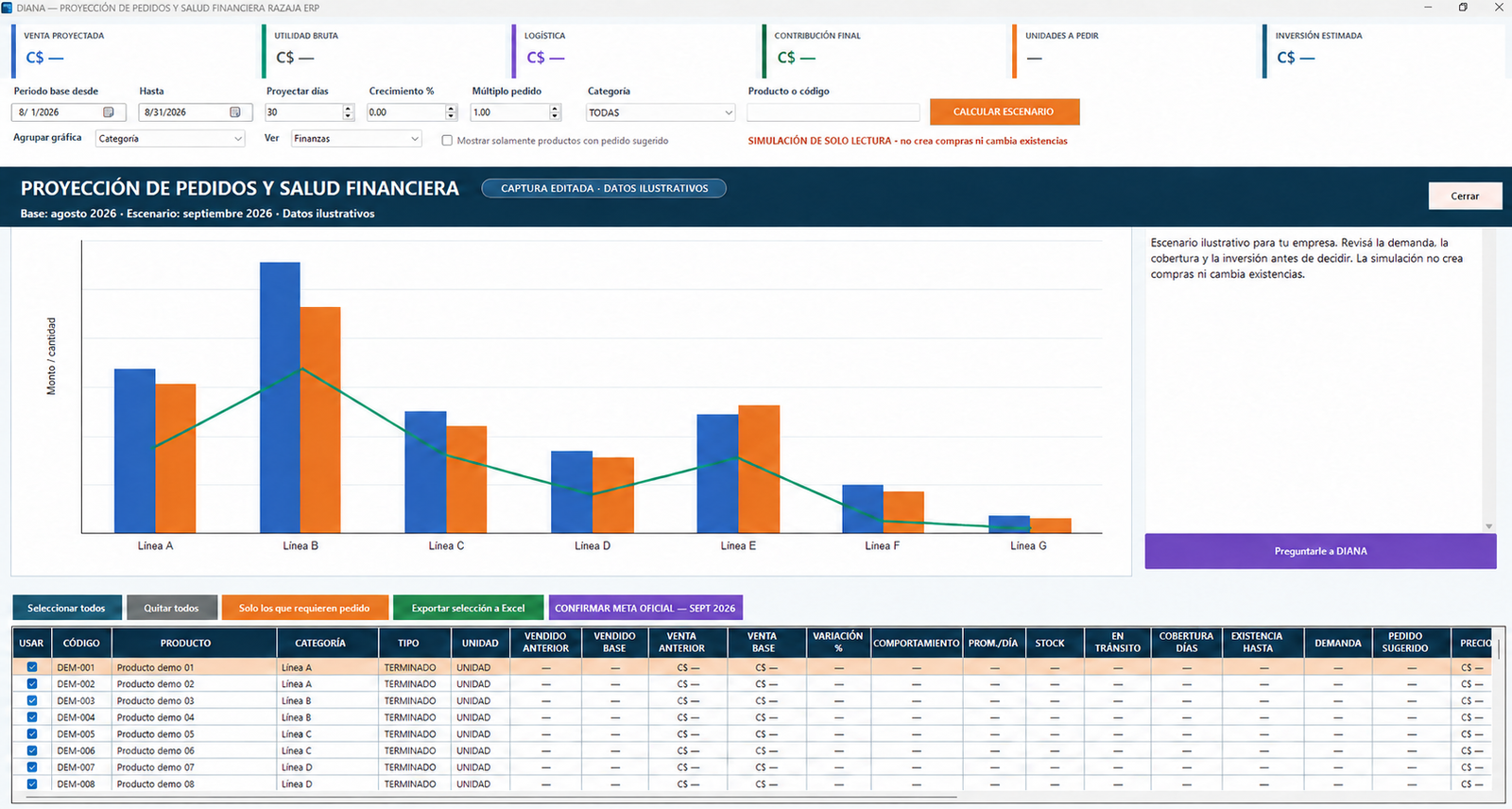Focus the 'Producto o código' search field
Image resolution: width=1512 pixels, height=809 pixels.
[833, 112]
